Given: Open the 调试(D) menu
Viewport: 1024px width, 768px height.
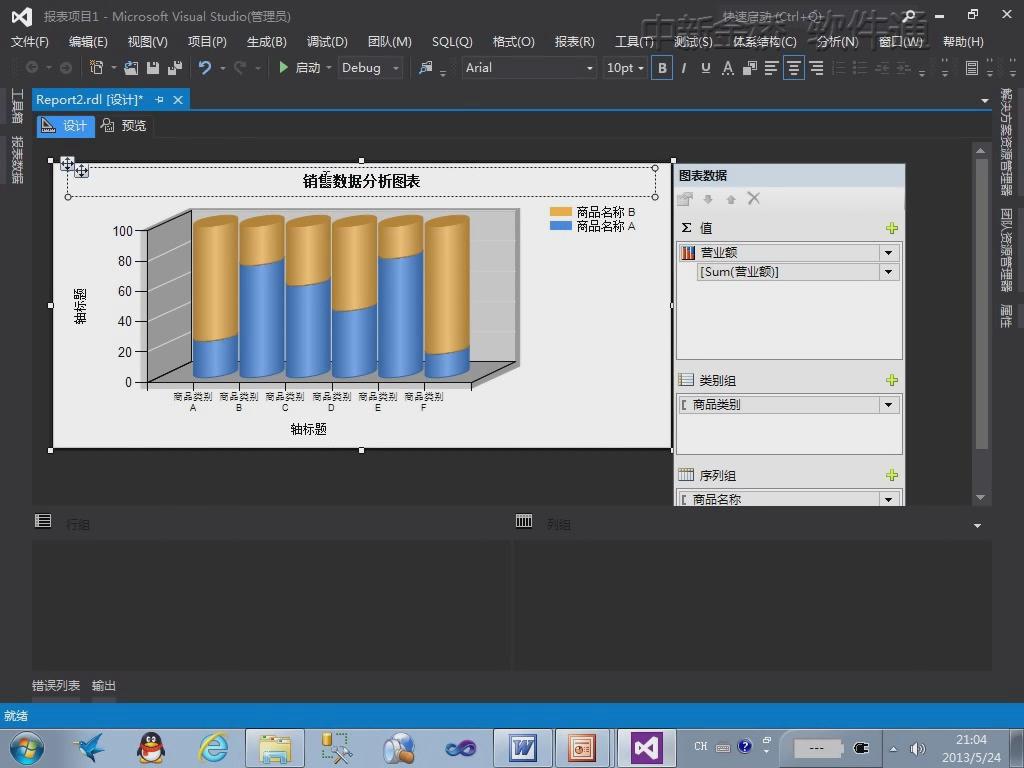Looking at the screenshot, I should [327, 42].
